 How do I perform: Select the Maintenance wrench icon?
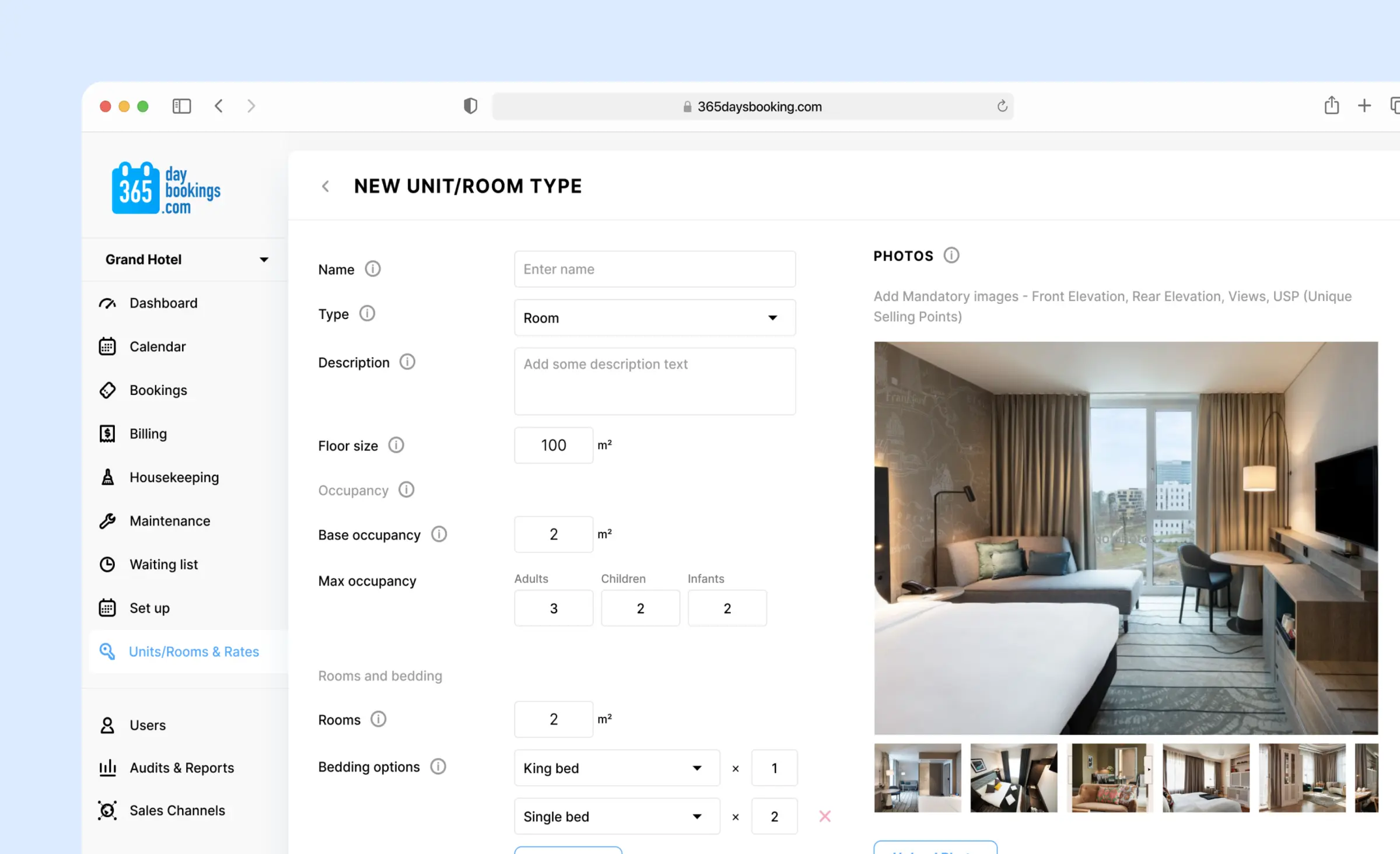[x=107, y=520]
